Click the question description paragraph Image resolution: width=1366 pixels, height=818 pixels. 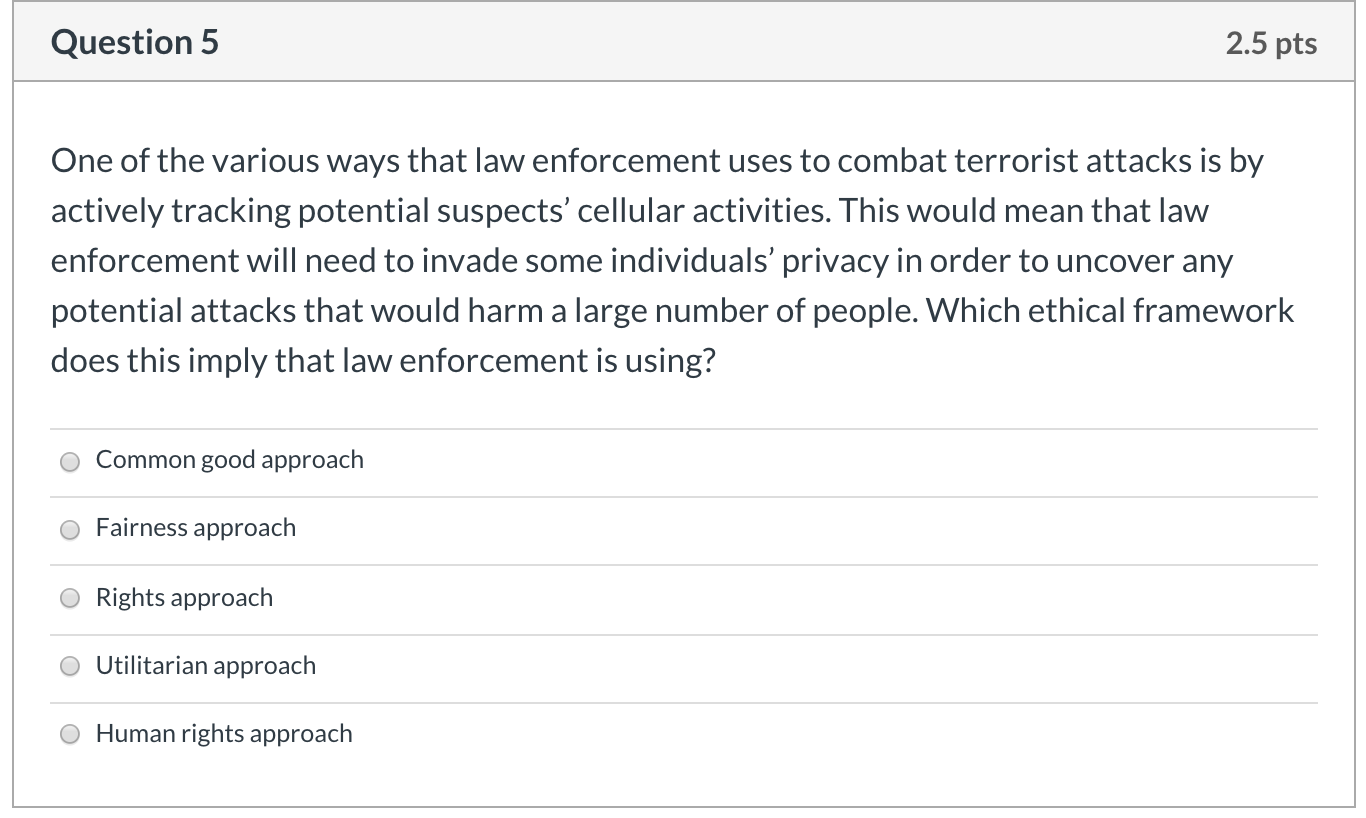pyautogui.click(x=672, y=260)
